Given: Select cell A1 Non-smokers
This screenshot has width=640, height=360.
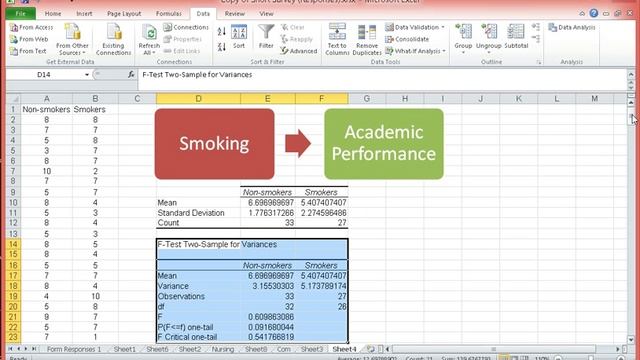Looking at the screenshot, I should tap(47, 109).
